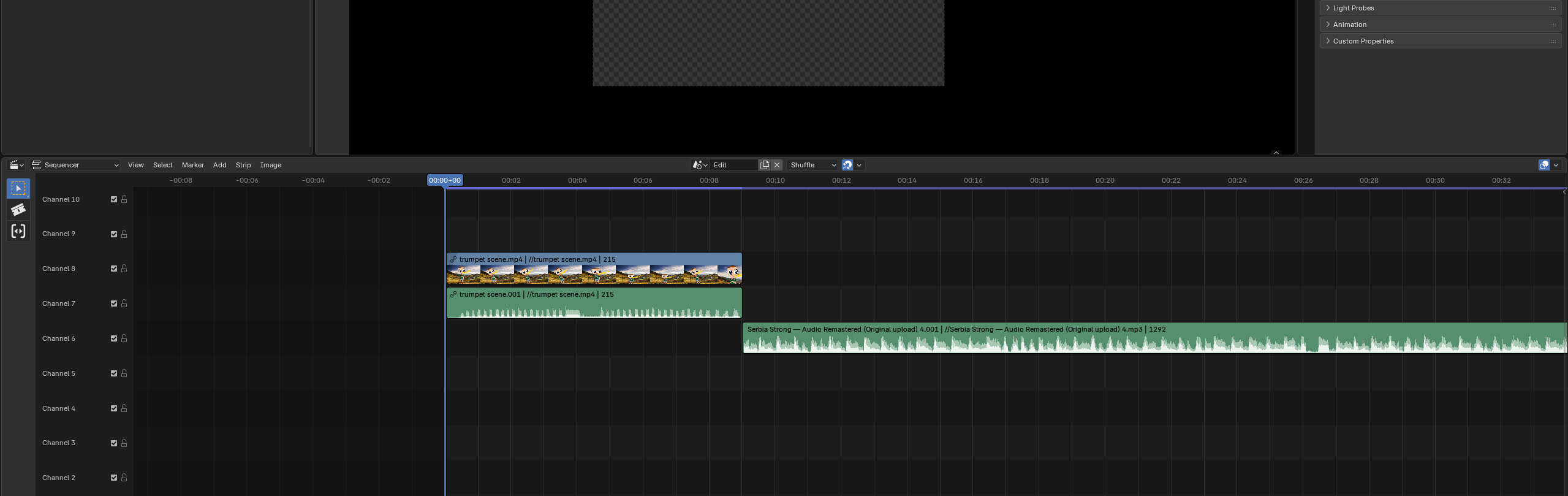This screenshot has width=1568, height=496.
Task: Choose the Select Box tool
Action: (x=18, y=188)
